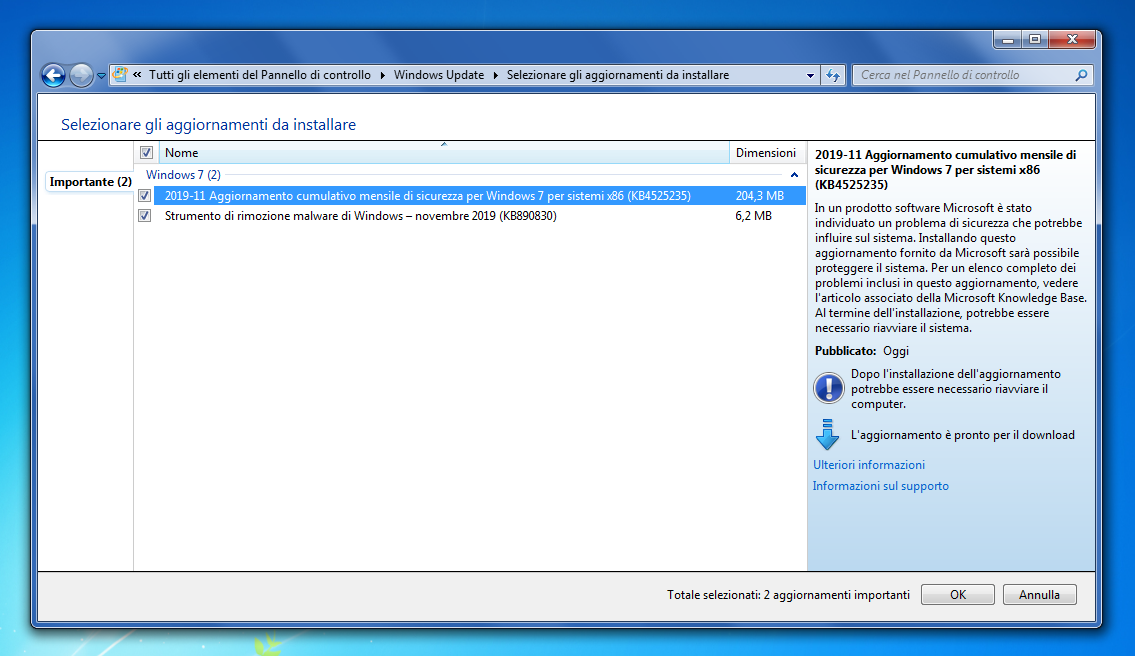
Task: Open the recent pages dropdown arrow
Action: 101,75
